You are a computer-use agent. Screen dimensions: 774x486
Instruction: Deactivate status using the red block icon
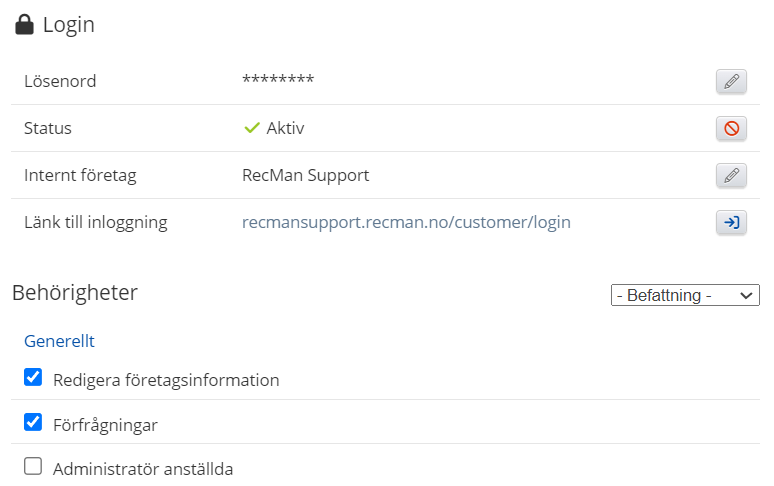point(731,128)
